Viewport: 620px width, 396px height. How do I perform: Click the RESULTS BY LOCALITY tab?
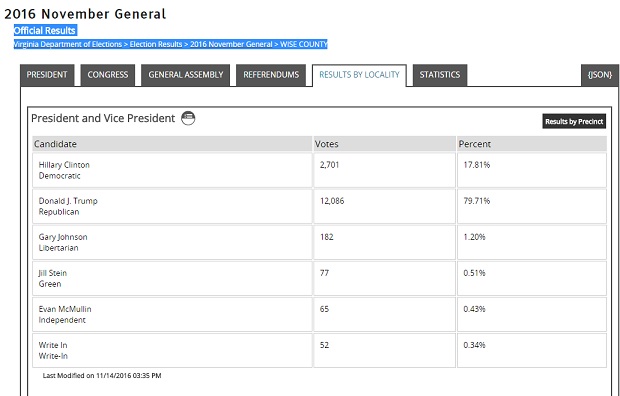click(x=359, y=75)
